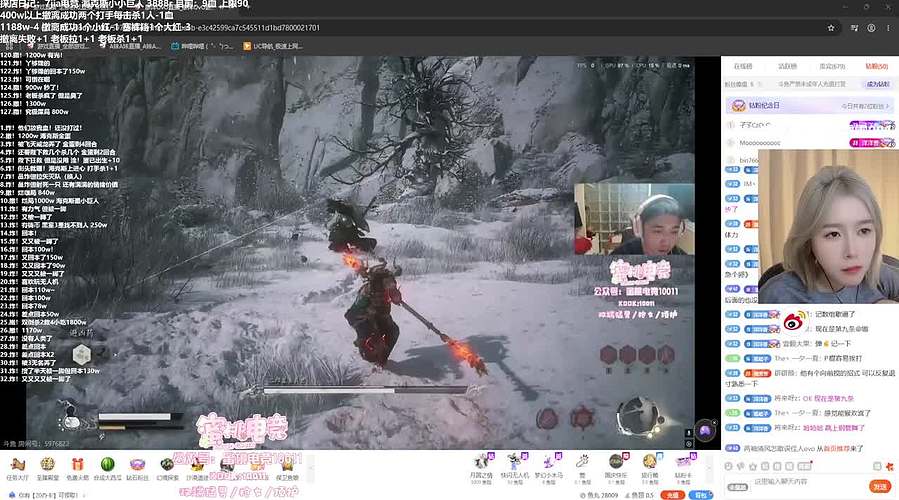Switch to the 钻粉(50) tab
Image resolution: width=899 pixels, height=500 pixels.
[877, 67]
